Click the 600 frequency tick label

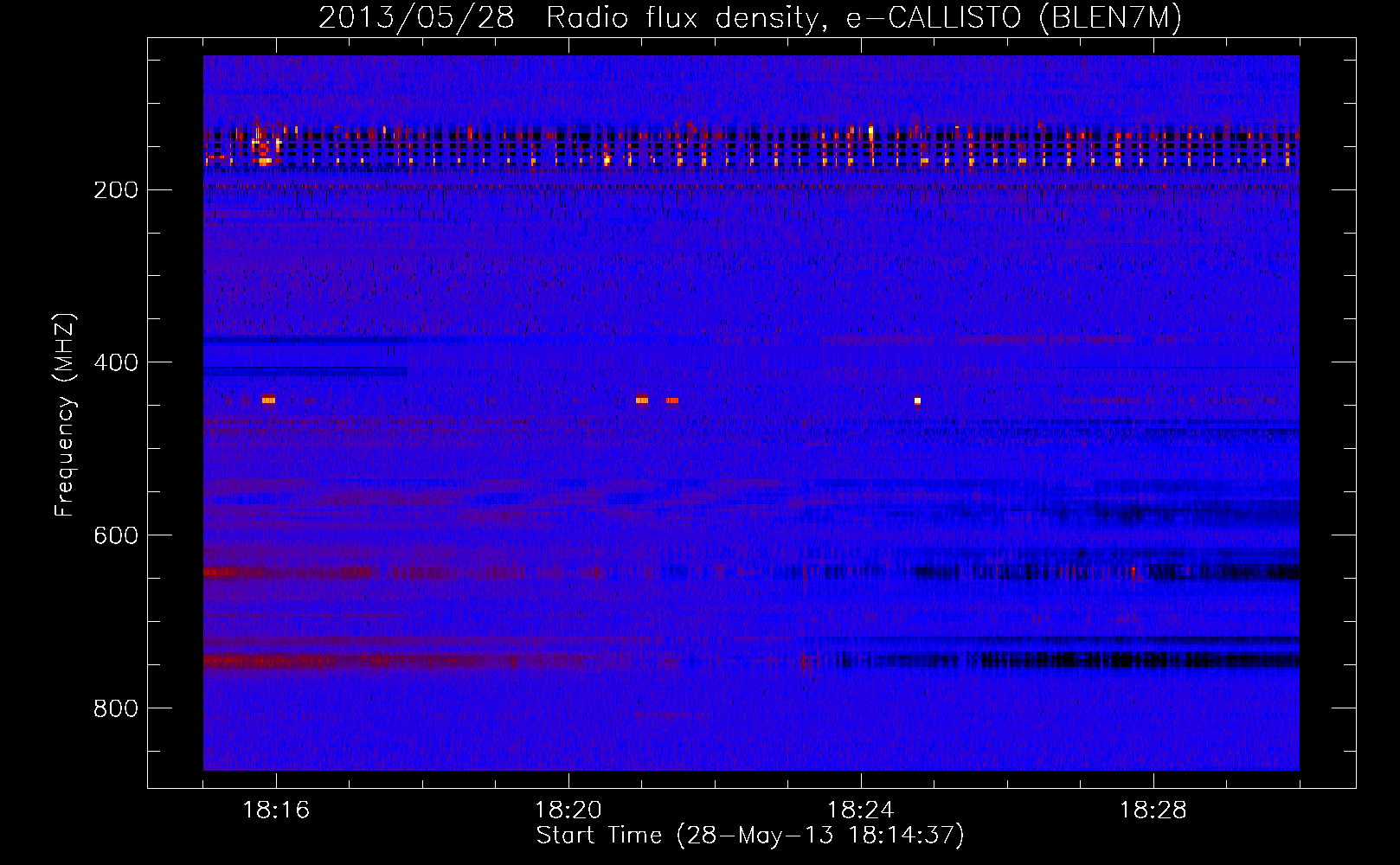click(x=116, y=535)
